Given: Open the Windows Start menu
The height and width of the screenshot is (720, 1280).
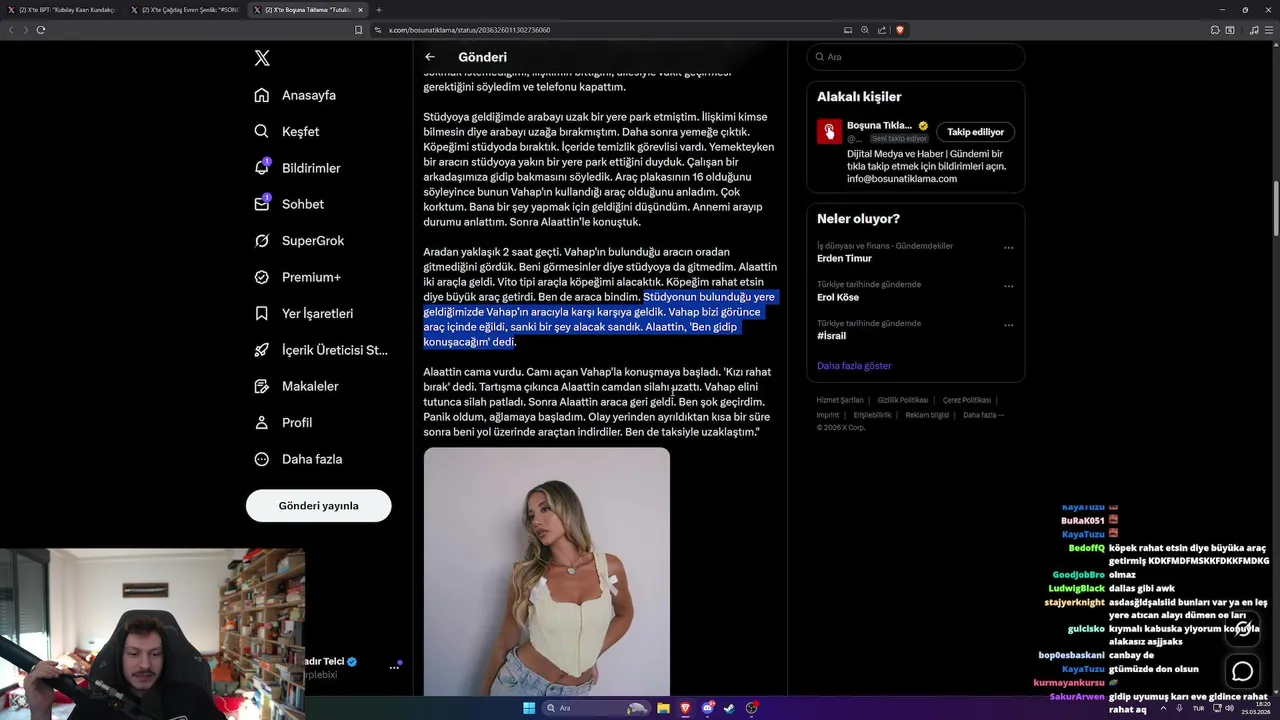Looking at the screenshot, I should 529,708.
